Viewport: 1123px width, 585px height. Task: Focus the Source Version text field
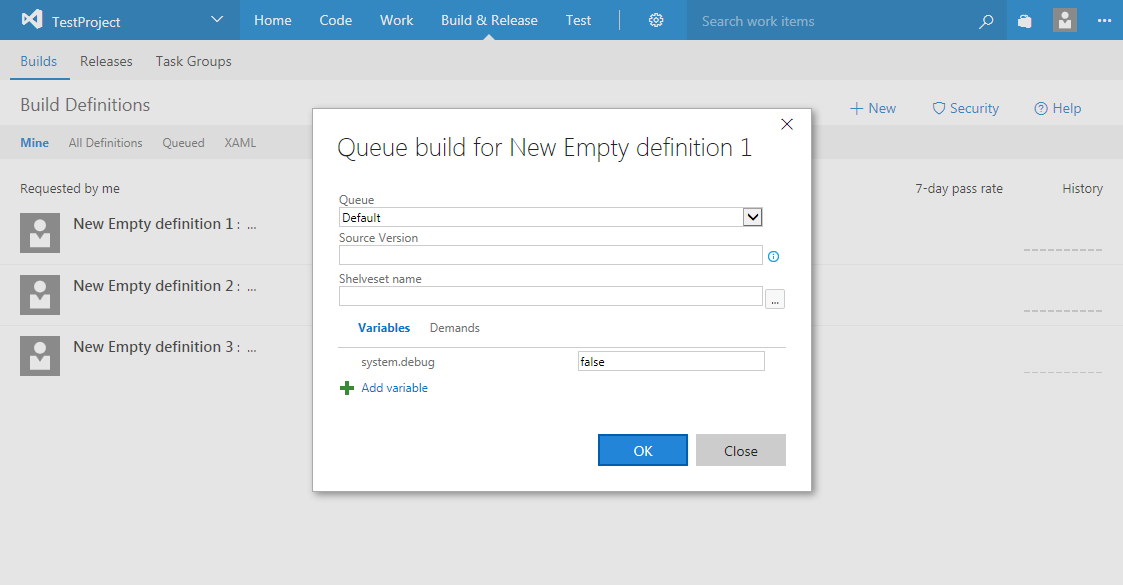[x=550, y=256]
